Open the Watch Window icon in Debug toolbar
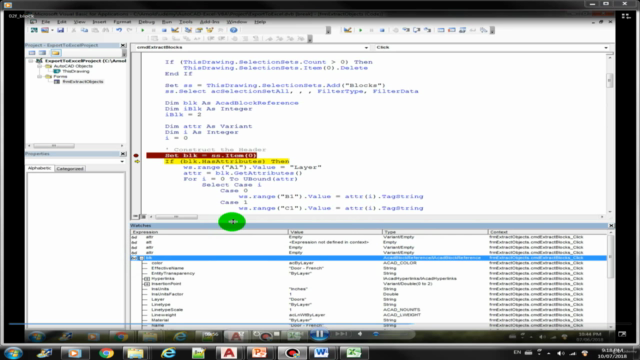The width and height of the screenshot is (640, 360). [462, 30]
